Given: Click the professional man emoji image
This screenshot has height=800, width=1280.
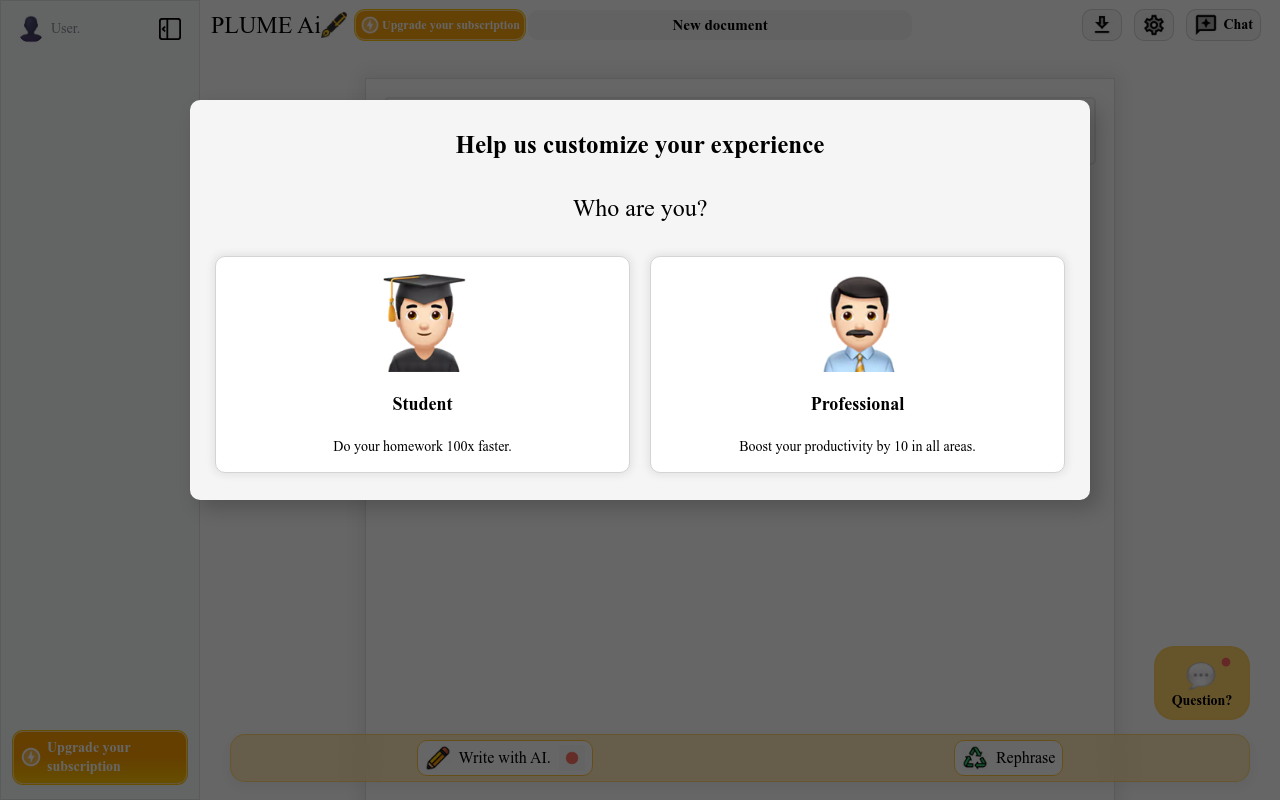Looking at the screenshot, I should (x=858, y=323).
